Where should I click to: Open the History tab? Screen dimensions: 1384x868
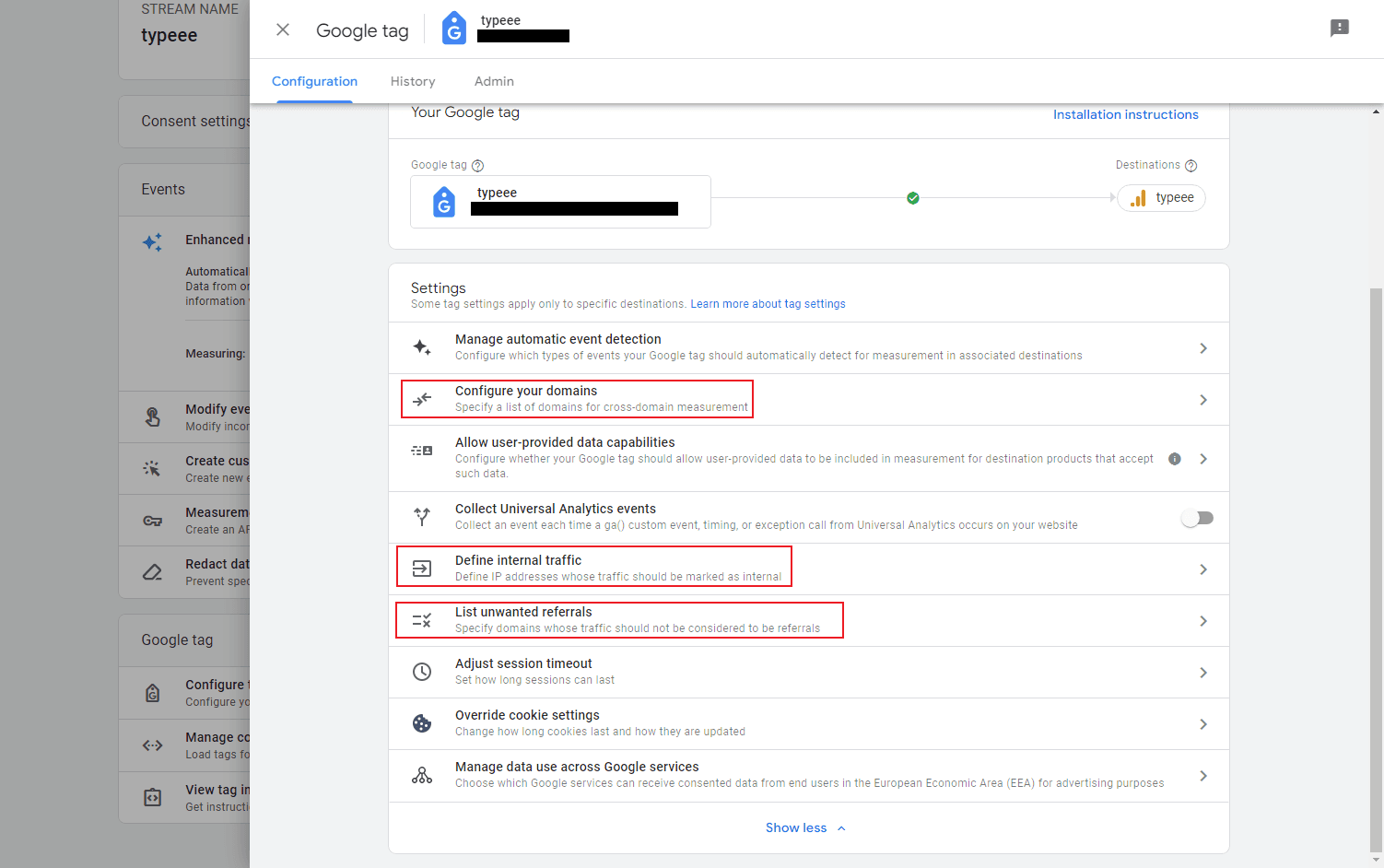coord(413,81)
